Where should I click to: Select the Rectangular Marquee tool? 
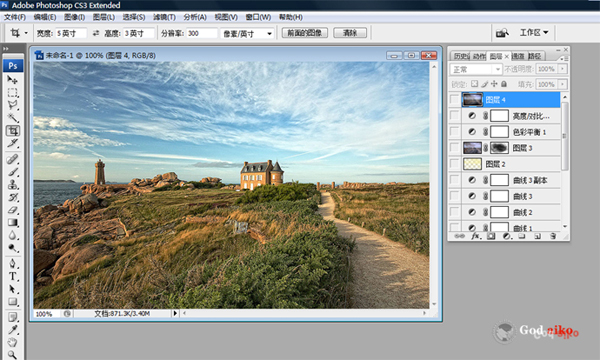click(13, 93)
